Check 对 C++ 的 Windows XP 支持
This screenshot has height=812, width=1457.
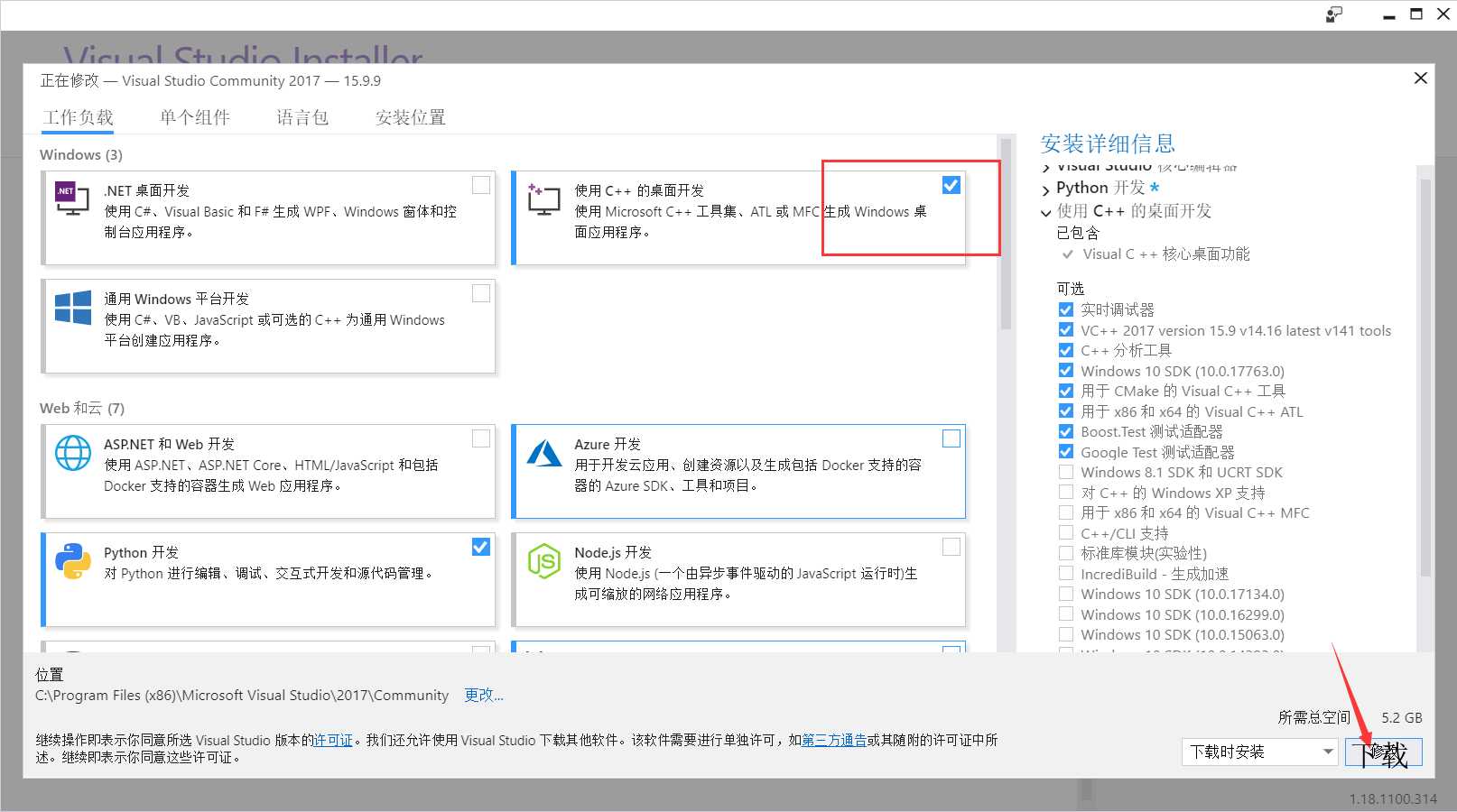coord(1066,493)
